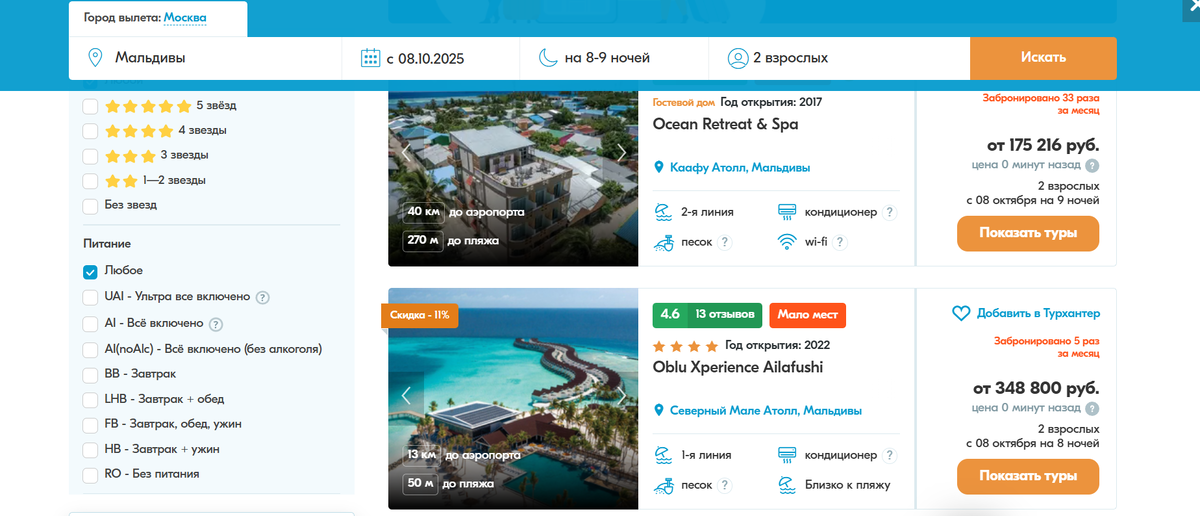Click the orange Искать search button
Image resolution: width=1200 pixels, height=516 pixels.
pos(1043,58)
